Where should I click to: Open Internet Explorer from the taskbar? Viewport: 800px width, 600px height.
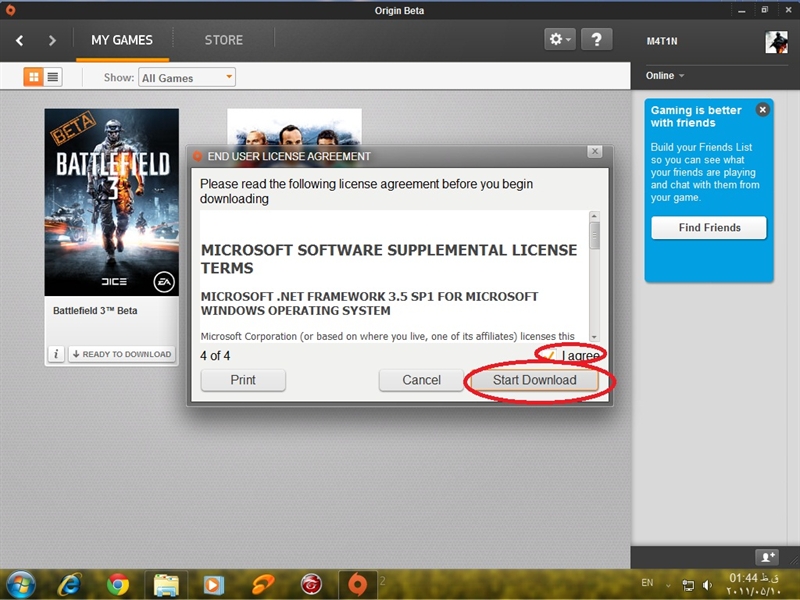(x=70, y=583)
